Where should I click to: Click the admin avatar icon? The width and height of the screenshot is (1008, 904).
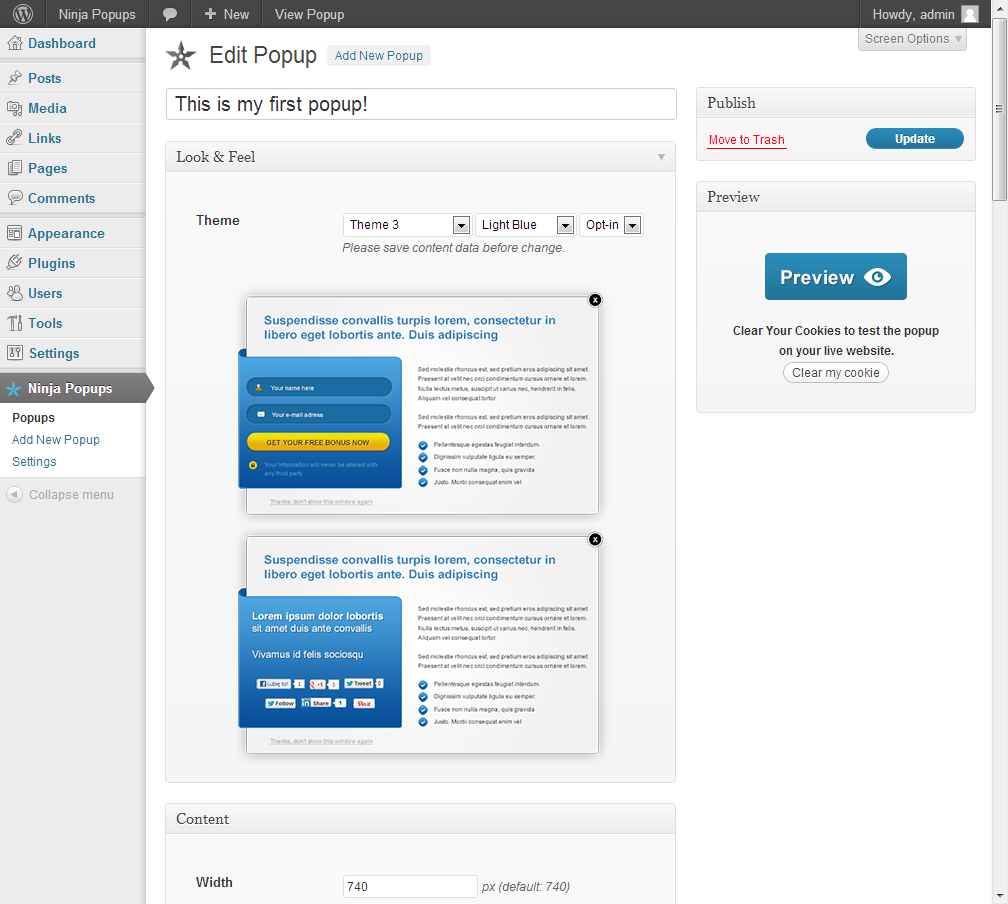point(969,14)
